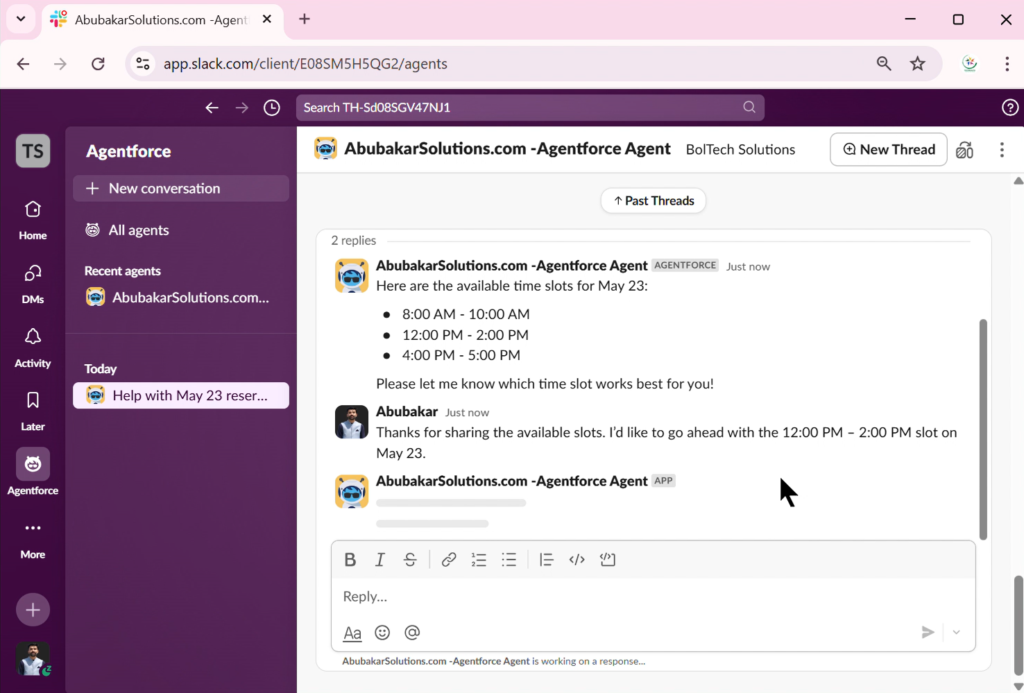The image size is (1024, 693).
Task: Start a New conversation
Action: [181, 188]
